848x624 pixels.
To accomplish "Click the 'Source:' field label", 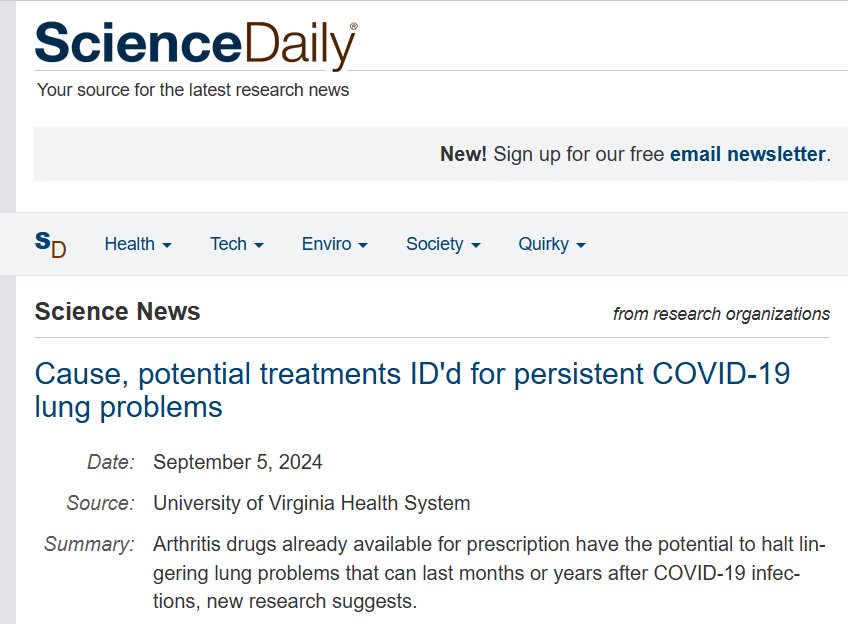I will pos(100,503).
